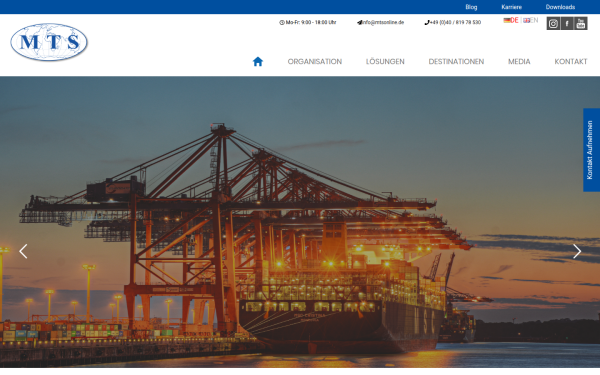
Task: Open the Downloads link
Action: 560,7
